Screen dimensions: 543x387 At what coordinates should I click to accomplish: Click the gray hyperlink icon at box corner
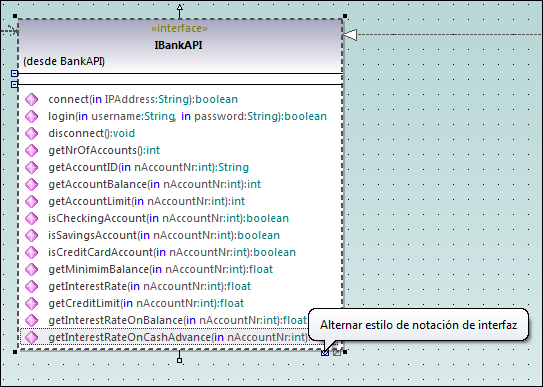[x=337, y=352]
